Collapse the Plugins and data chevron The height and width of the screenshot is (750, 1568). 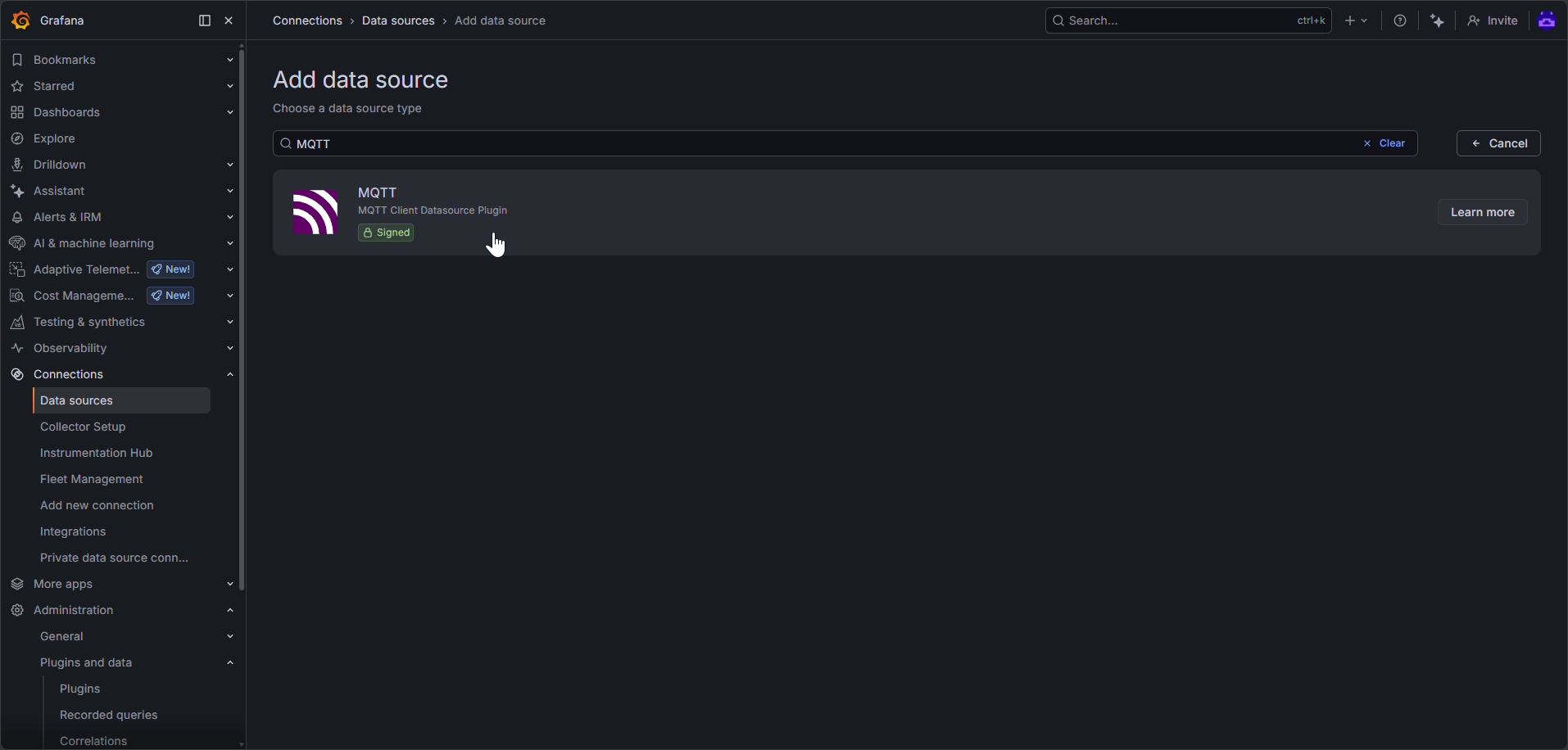pos(230,662)
